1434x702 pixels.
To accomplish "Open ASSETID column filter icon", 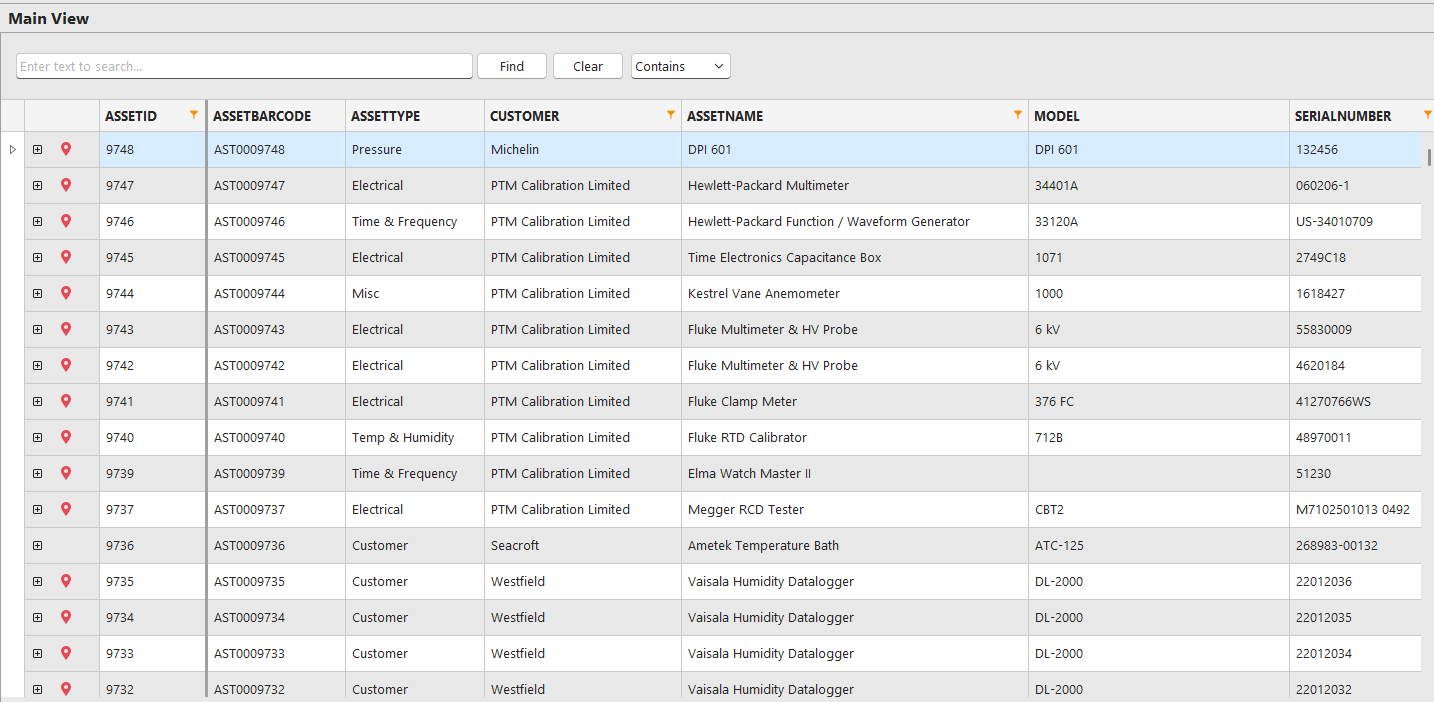I will click(x=194, y=115).
